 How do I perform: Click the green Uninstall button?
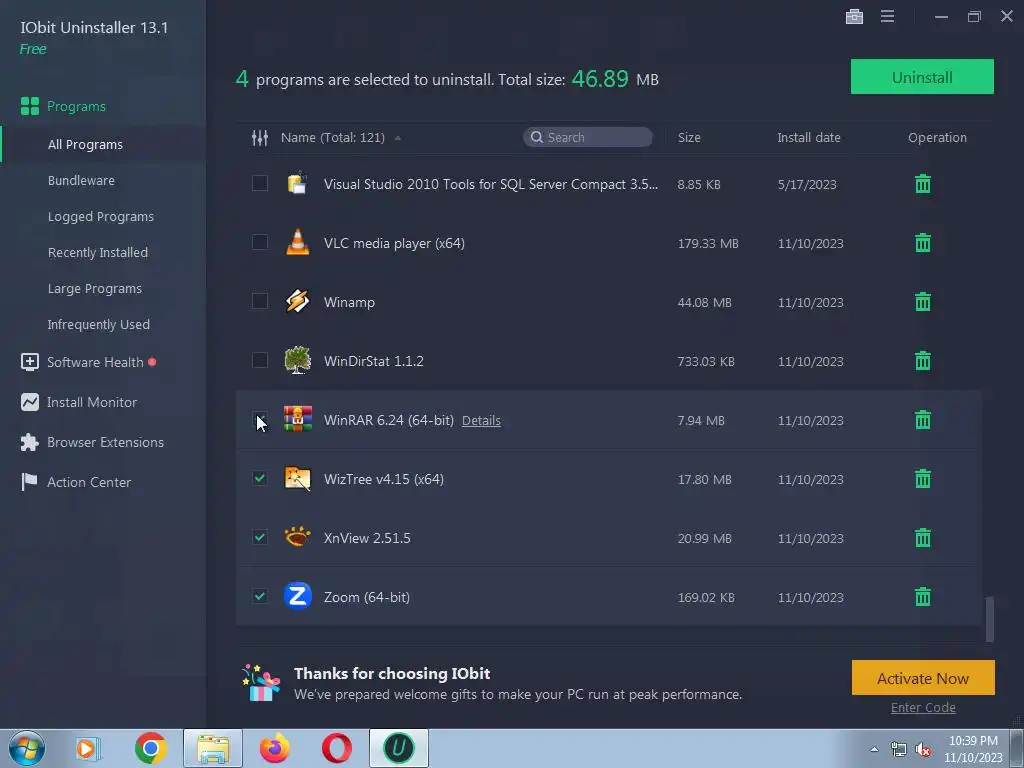pyautogui.click(x=922, y=76)
